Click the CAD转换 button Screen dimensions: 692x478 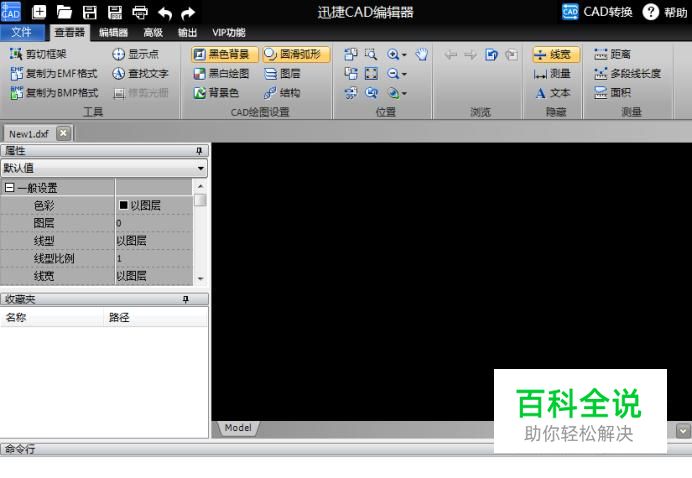pyautogui.click(x=597, y=12)
